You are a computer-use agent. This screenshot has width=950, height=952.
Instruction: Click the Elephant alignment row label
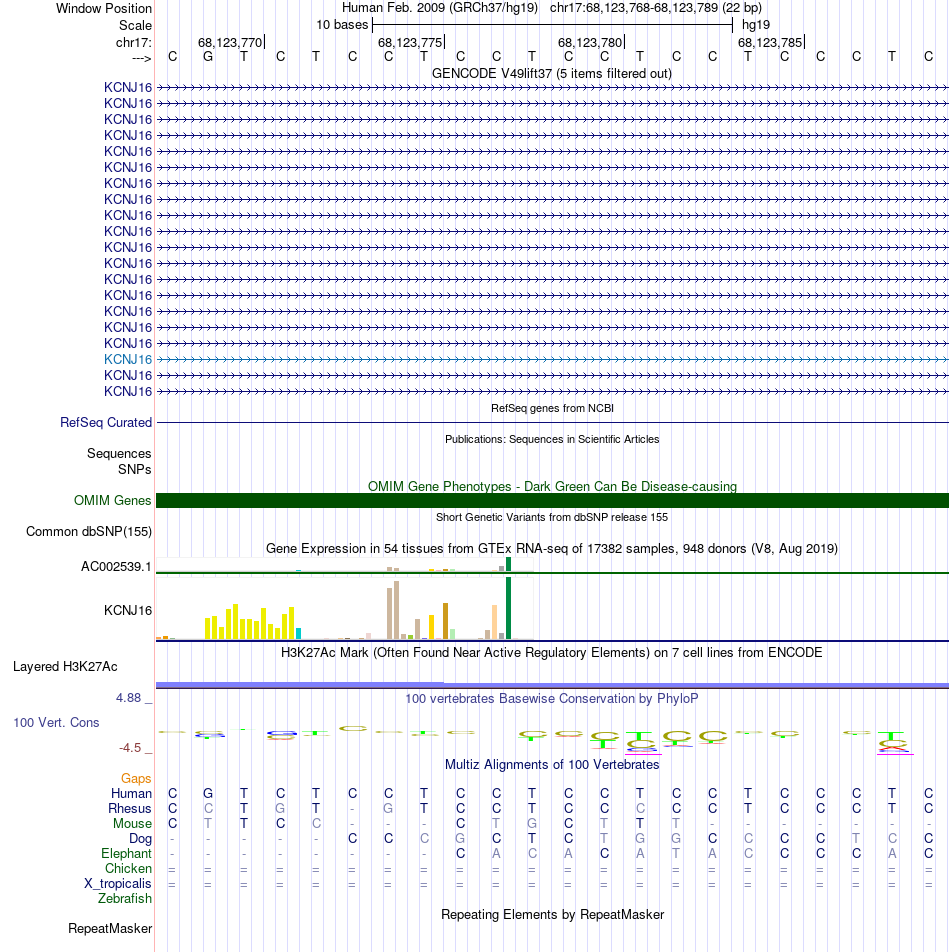(126, 854)
